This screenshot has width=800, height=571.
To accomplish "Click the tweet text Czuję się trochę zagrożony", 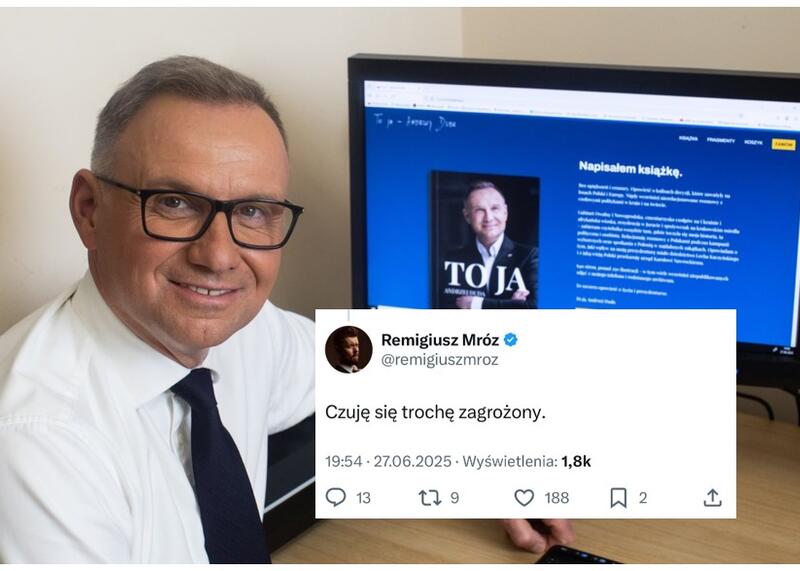I will pos(435,413).
